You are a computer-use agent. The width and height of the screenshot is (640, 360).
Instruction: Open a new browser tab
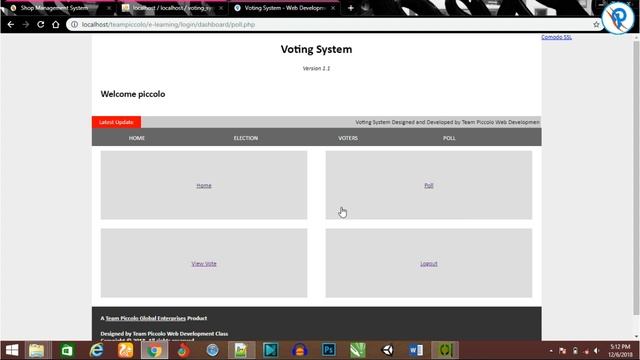click(351, 8)
